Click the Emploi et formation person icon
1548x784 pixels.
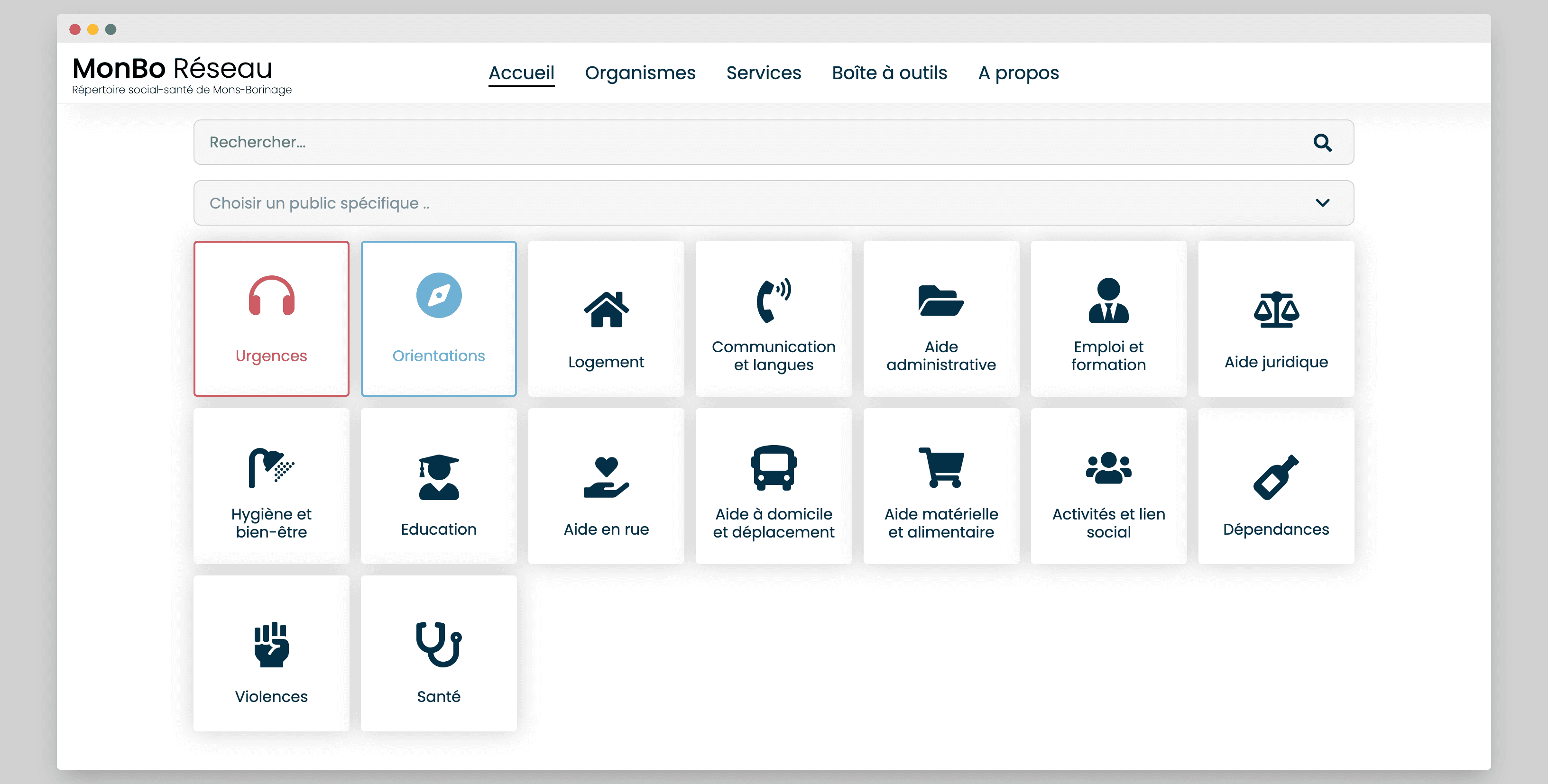click(x=1108, y=301)
